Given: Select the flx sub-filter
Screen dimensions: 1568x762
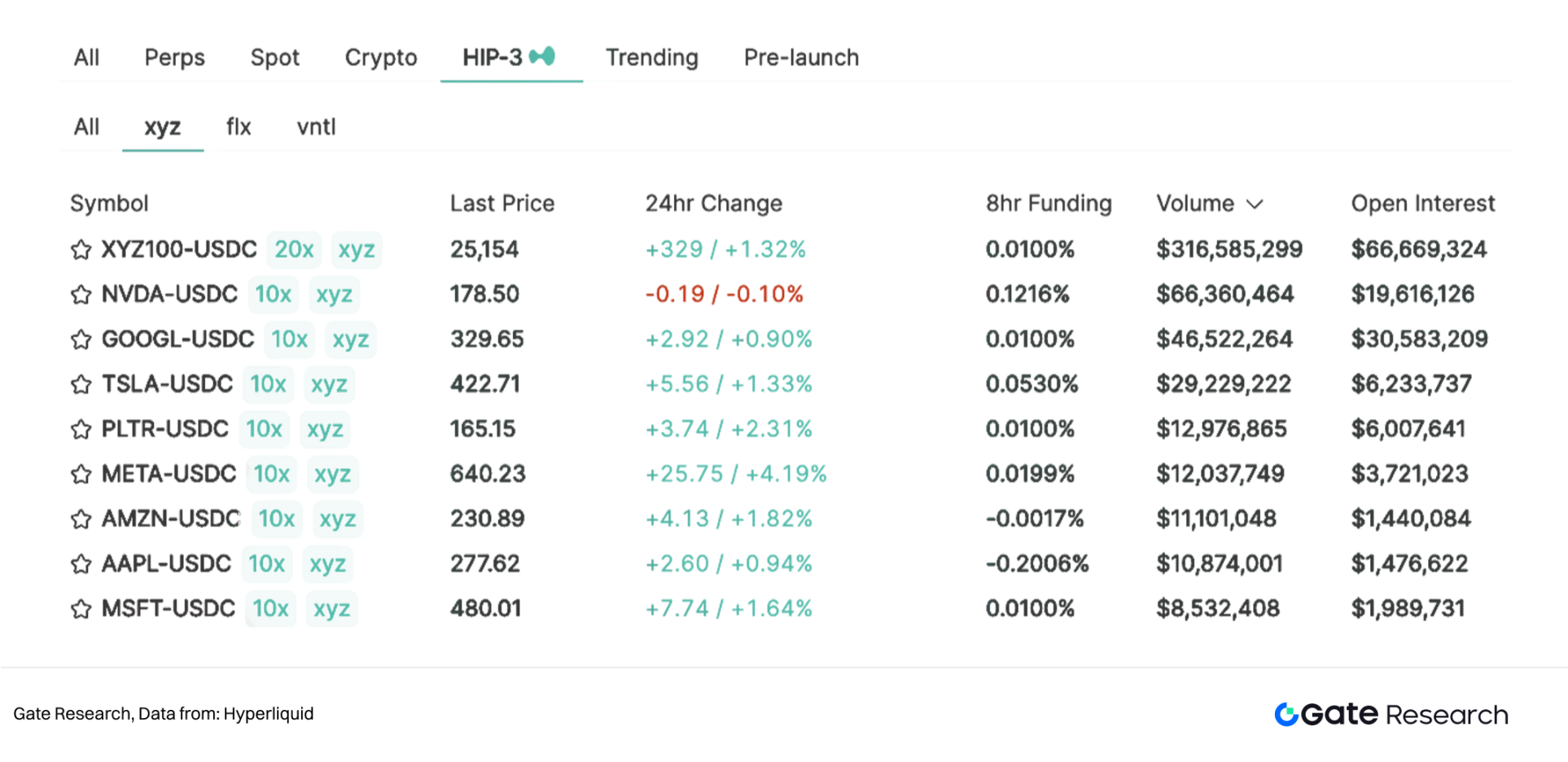Looking at the screenshot, I should point(239,127).
